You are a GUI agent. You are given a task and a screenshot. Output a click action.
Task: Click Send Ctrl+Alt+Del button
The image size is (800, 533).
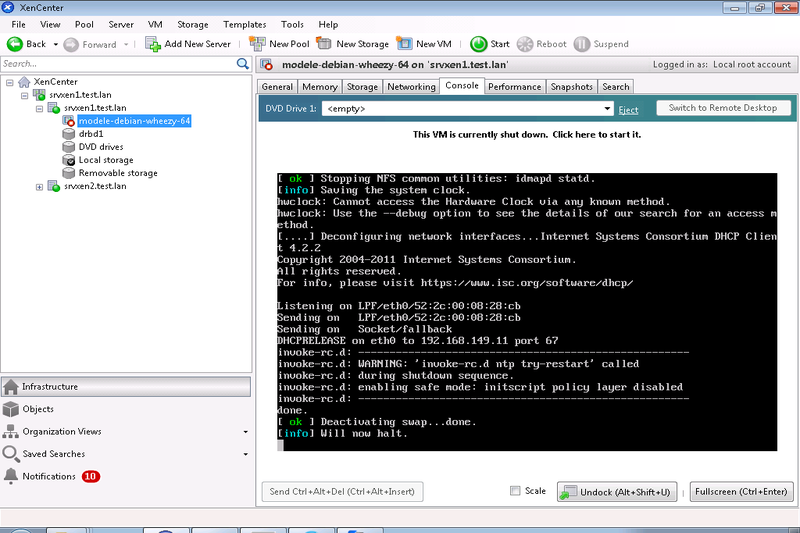342,492
